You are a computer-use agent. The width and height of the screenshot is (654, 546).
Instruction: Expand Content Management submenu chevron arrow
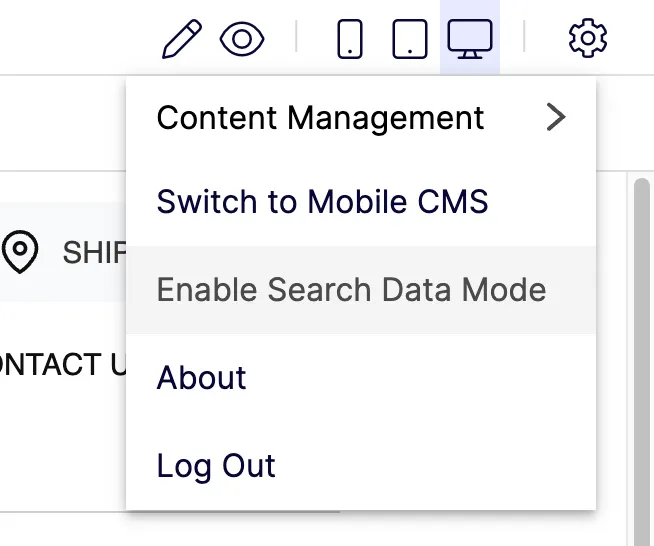click(x=556, y=117)
